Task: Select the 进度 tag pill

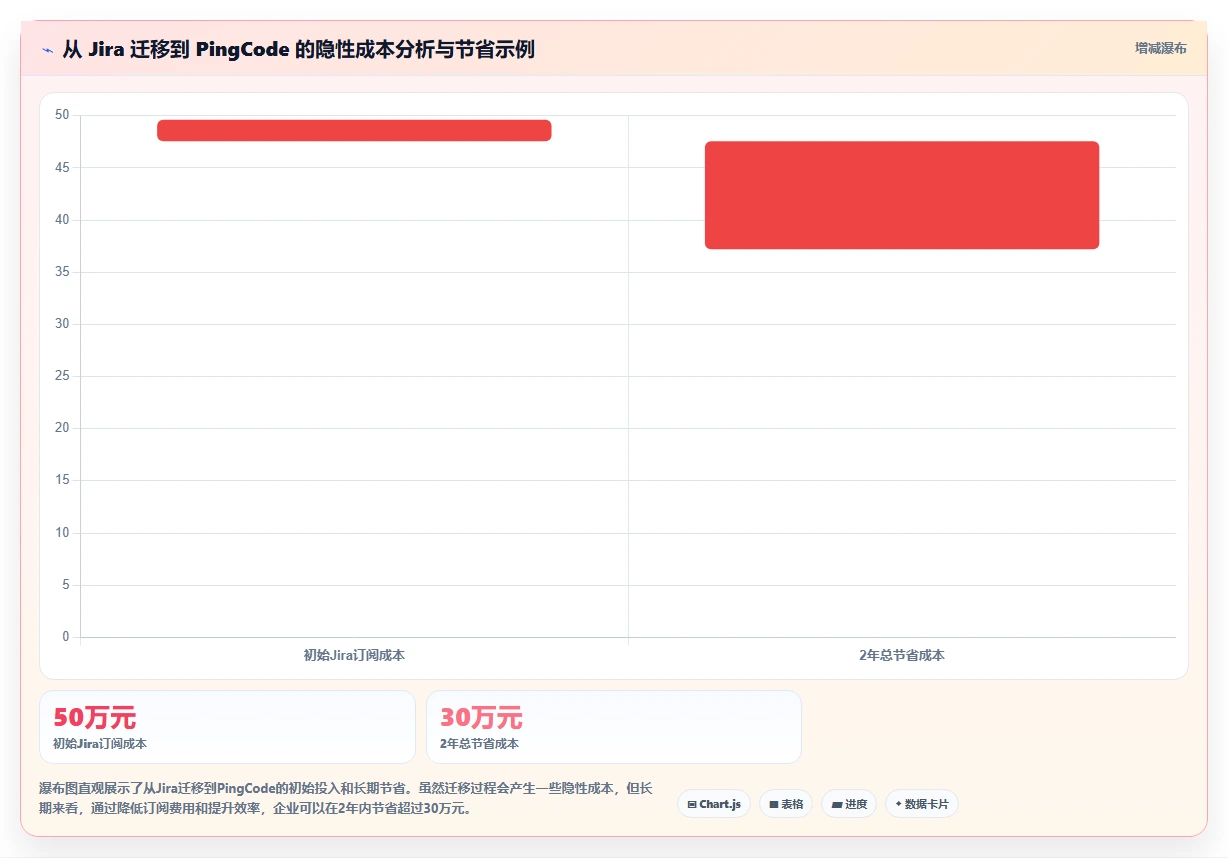Action: (x=849, y=804)
